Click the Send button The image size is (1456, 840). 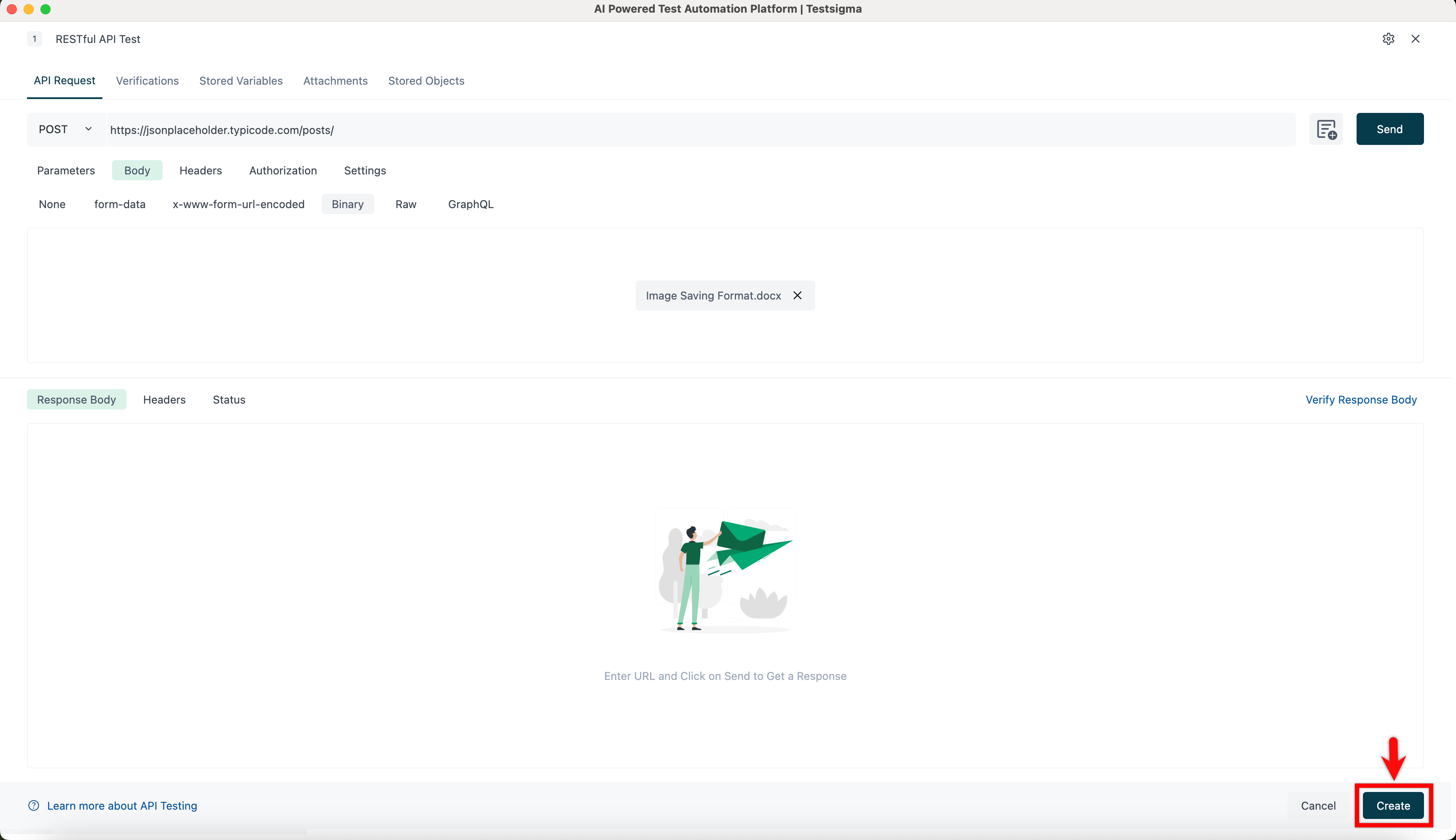tap(1390, 129)
